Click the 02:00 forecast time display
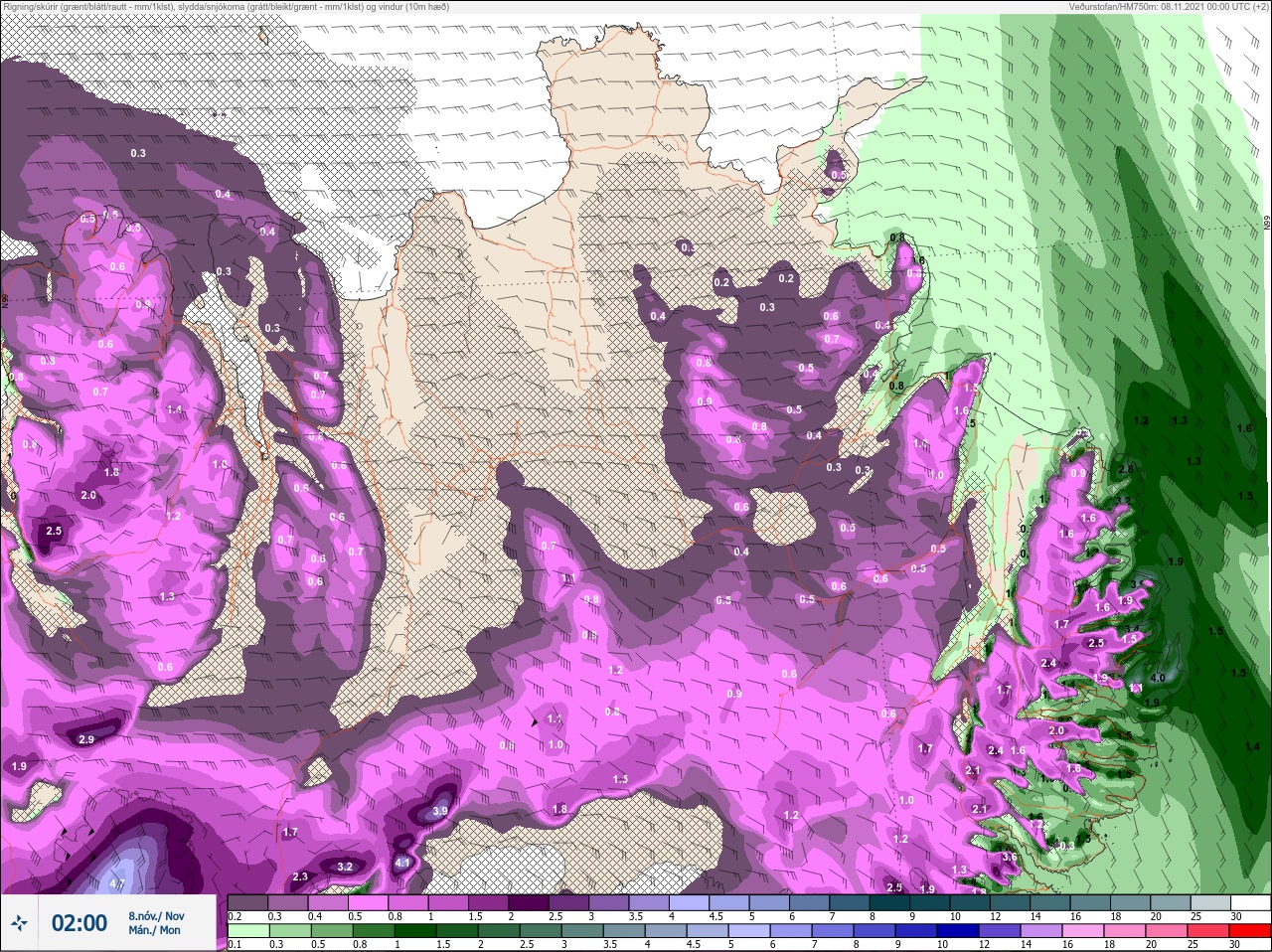Image resolution: width=1272 pixels, height=952 pixels. [x=79, y=923]
